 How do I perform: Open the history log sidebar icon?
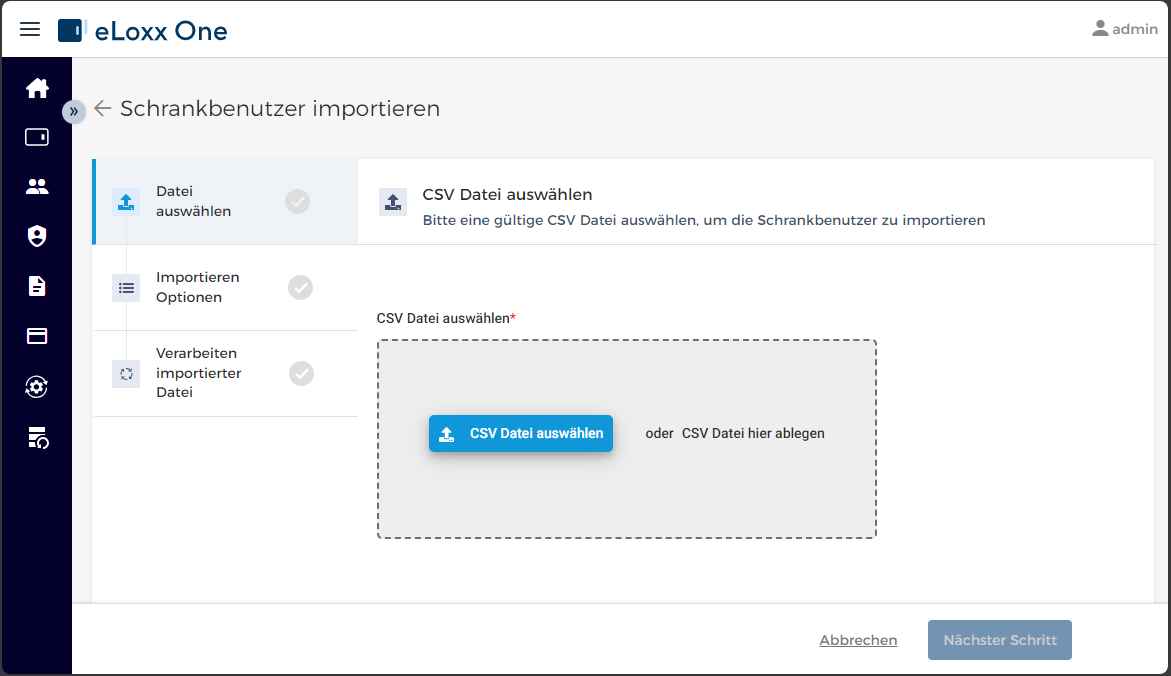point(37,438)
